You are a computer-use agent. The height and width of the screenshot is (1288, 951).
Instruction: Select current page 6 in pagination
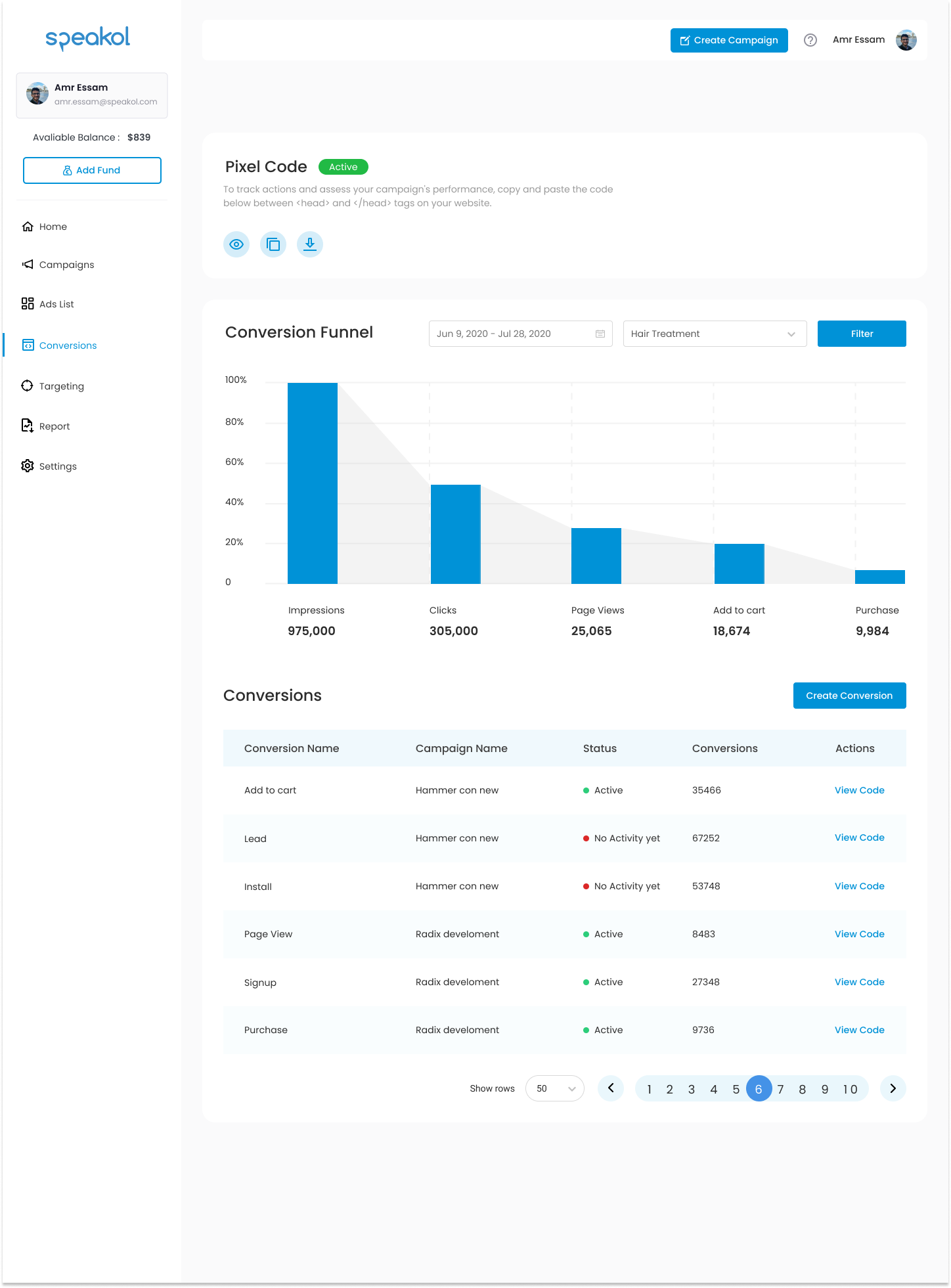[759, 1089]
